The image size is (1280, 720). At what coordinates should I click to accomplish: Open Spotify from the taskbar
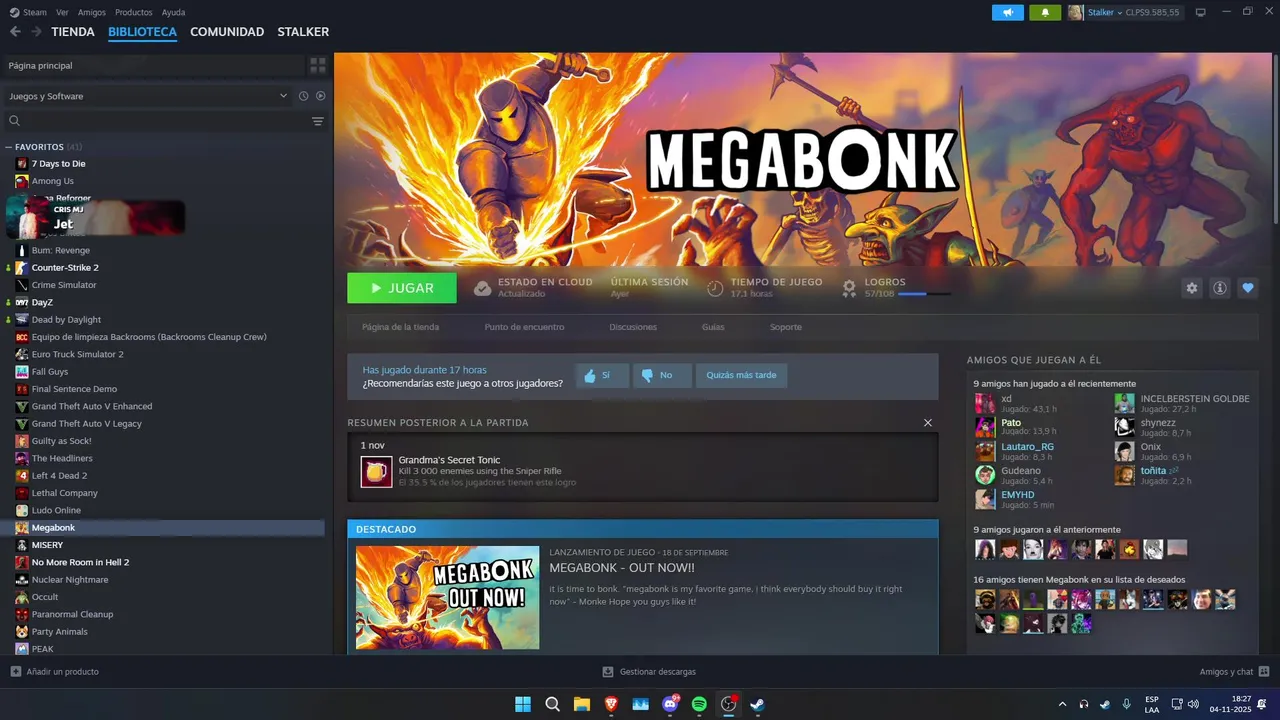699,704
